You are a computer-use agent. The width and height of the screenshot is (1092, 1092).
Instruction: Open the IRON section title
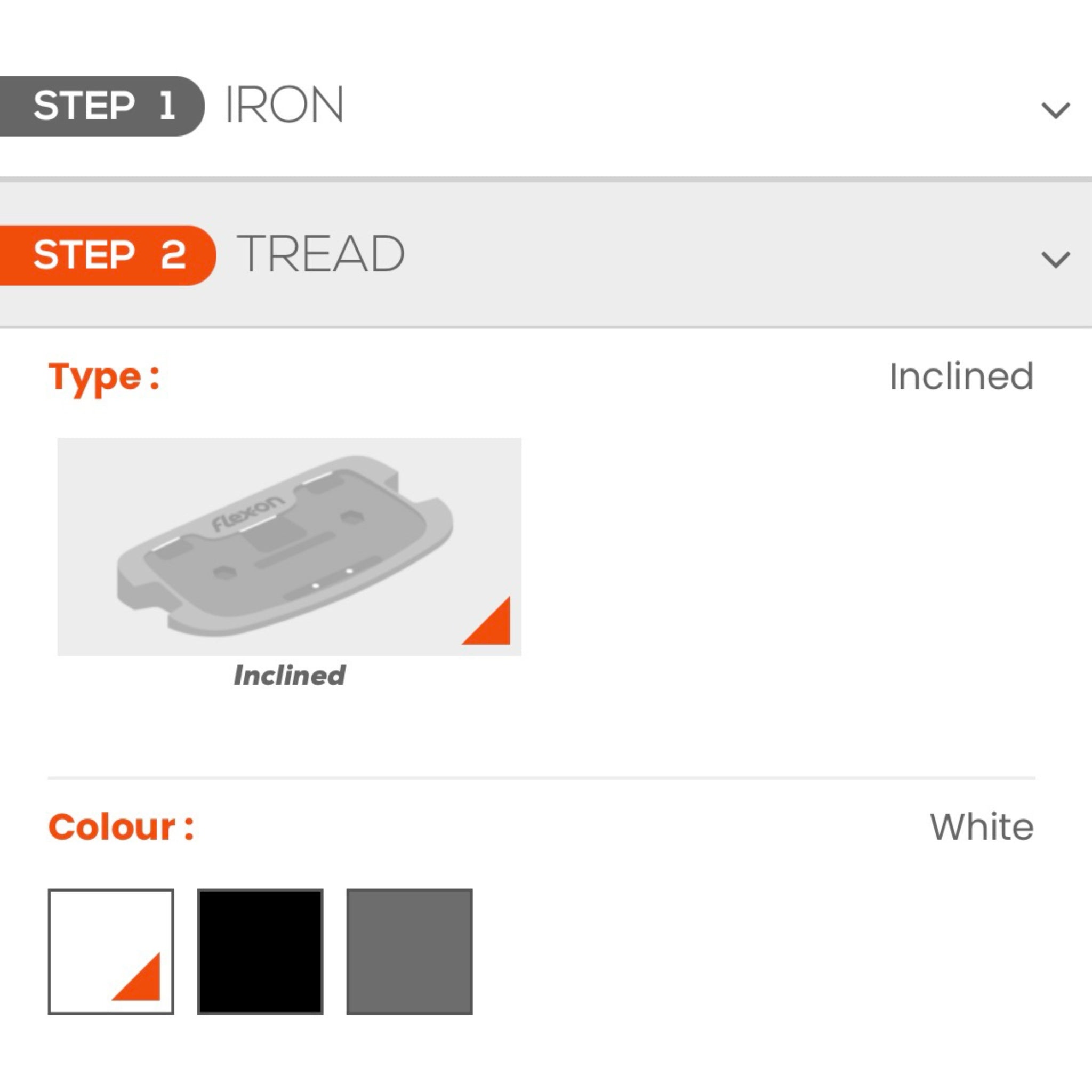(x=284, y=105)
